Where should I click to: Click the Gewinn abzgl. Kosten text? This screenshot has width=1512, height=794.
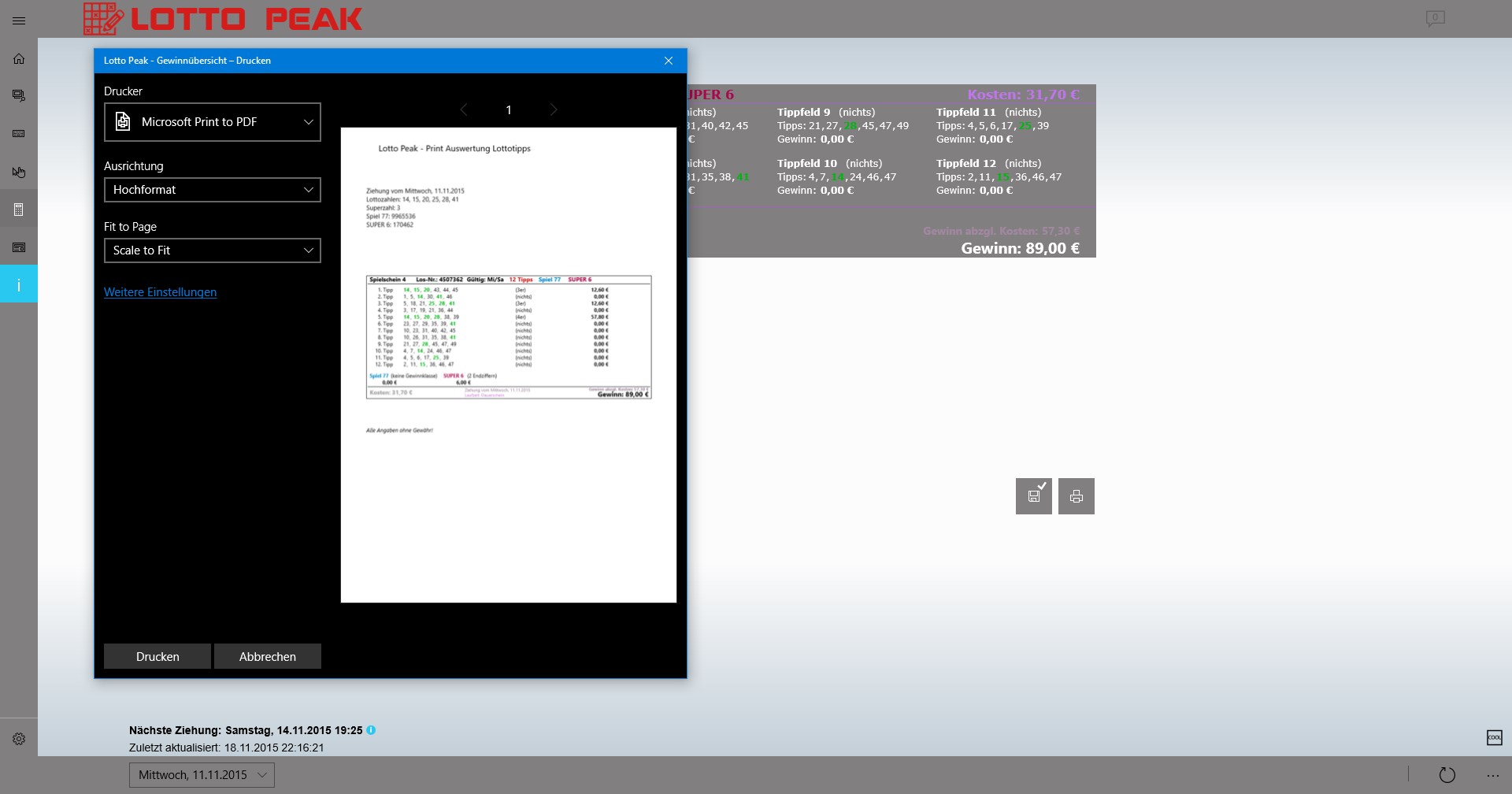(1002, 231)
